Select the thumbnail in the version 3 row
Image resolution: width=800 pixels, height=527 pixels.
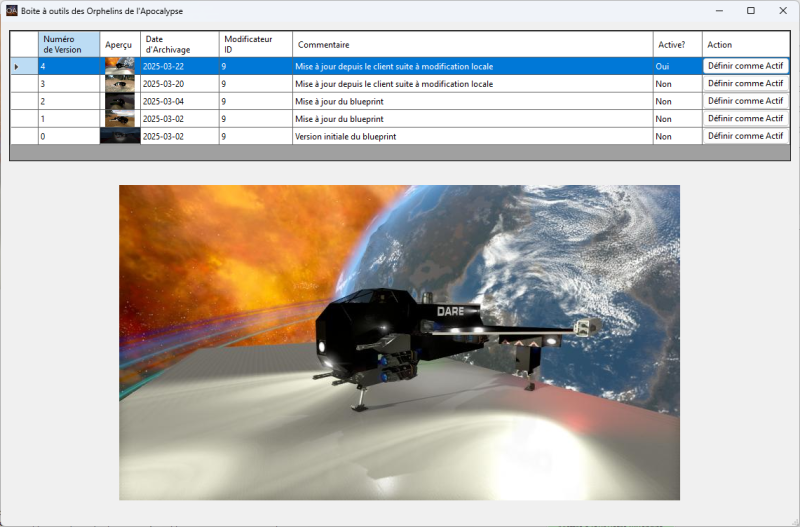coord(120,84)
